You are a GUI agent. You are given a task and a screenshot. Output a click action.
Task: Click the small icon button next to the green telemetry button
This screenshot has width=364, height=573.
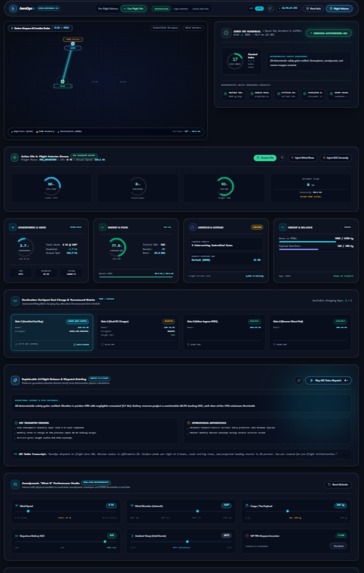(282, 158)
